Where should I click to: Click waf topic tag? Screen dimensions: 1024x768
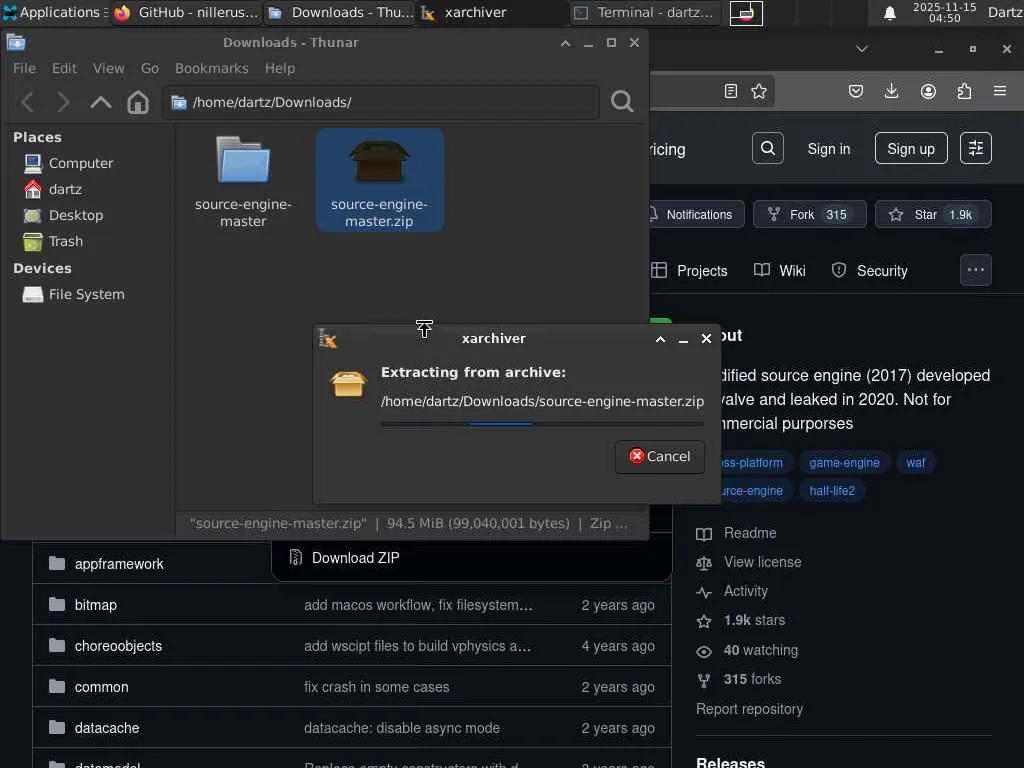915,462
